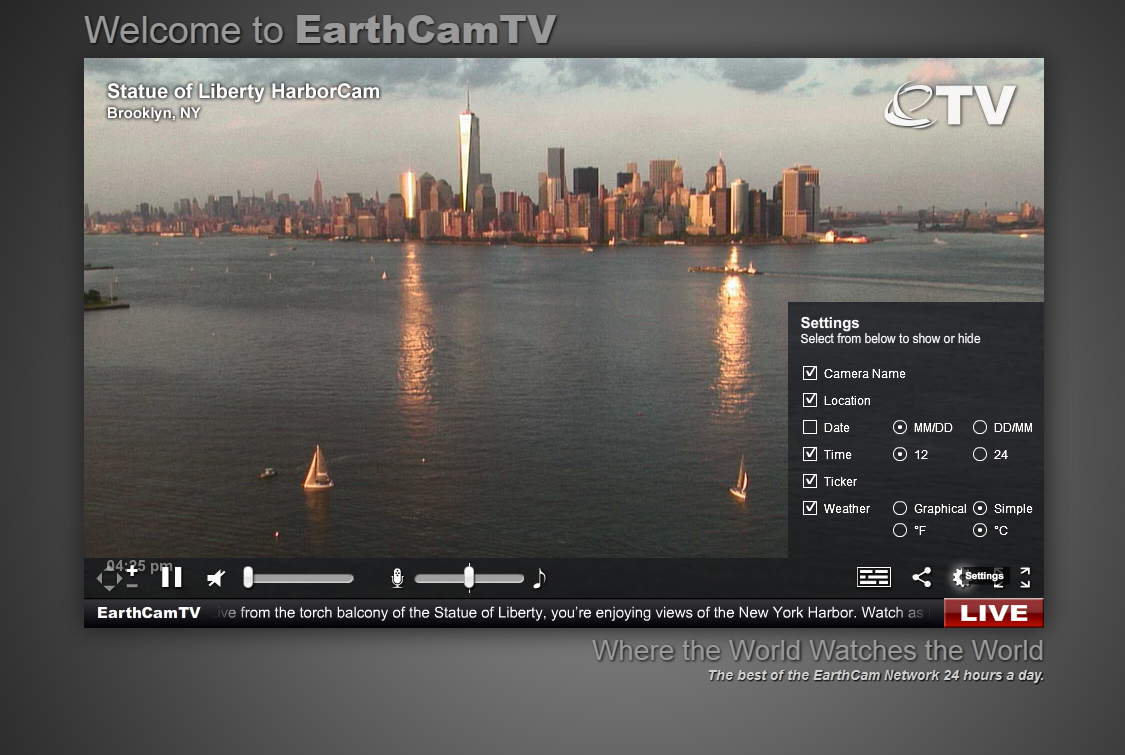Open the camera list grid icon

(x=874, y=577)
